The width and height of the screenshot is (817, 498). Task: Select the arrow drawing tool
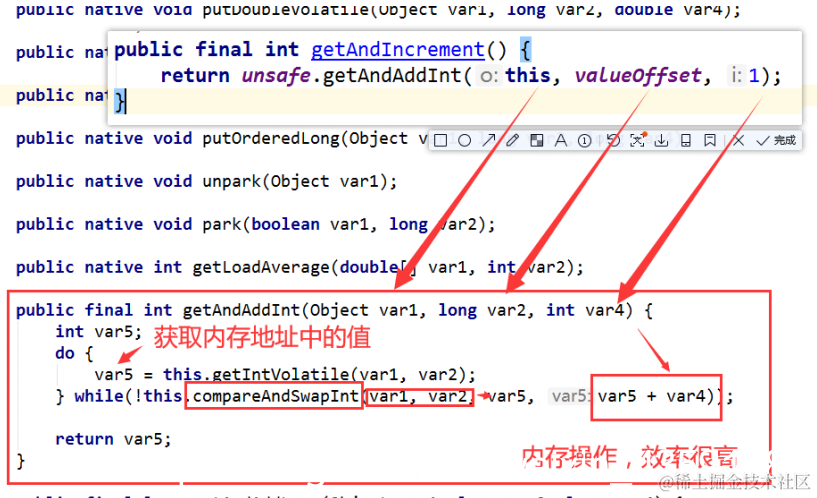coord(489,140)
